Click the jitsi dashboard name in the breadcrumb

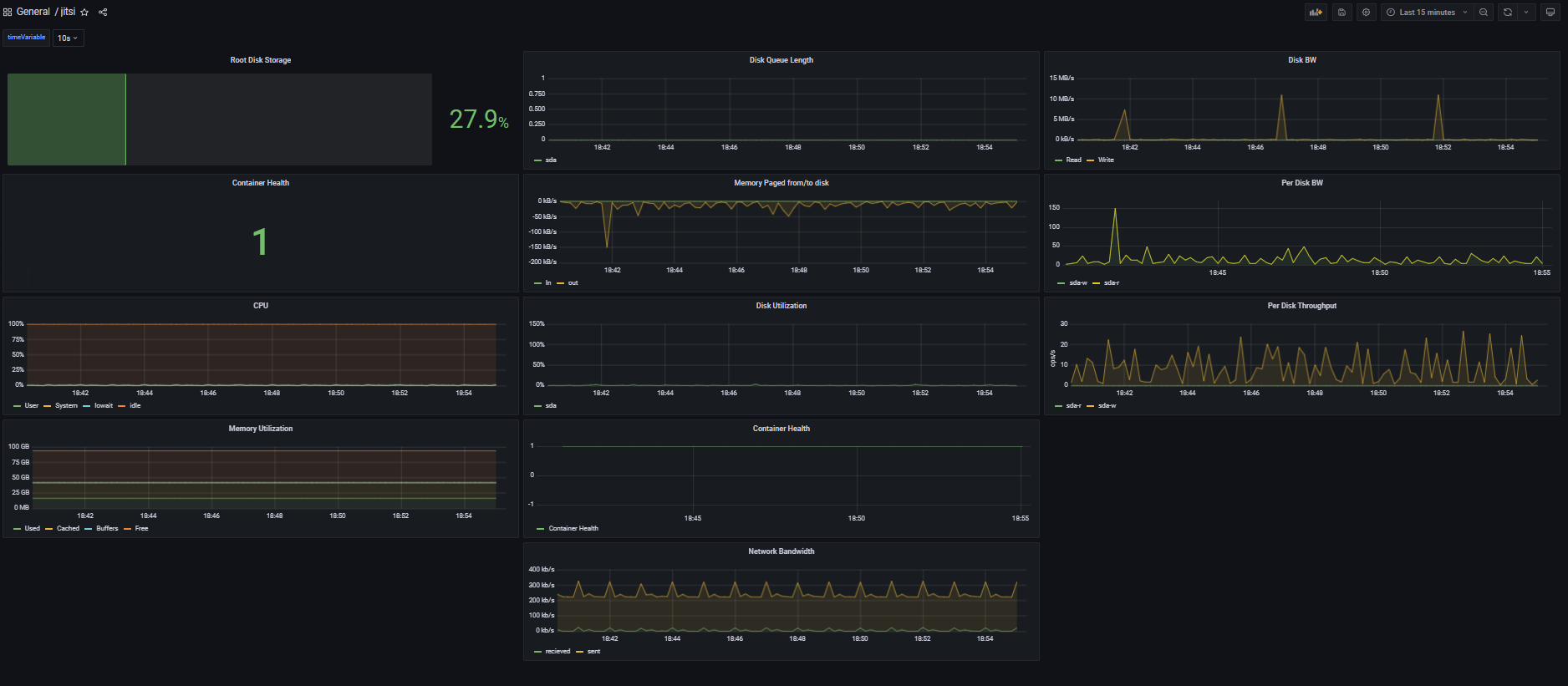pyautogui.click(x=68, y=13)
